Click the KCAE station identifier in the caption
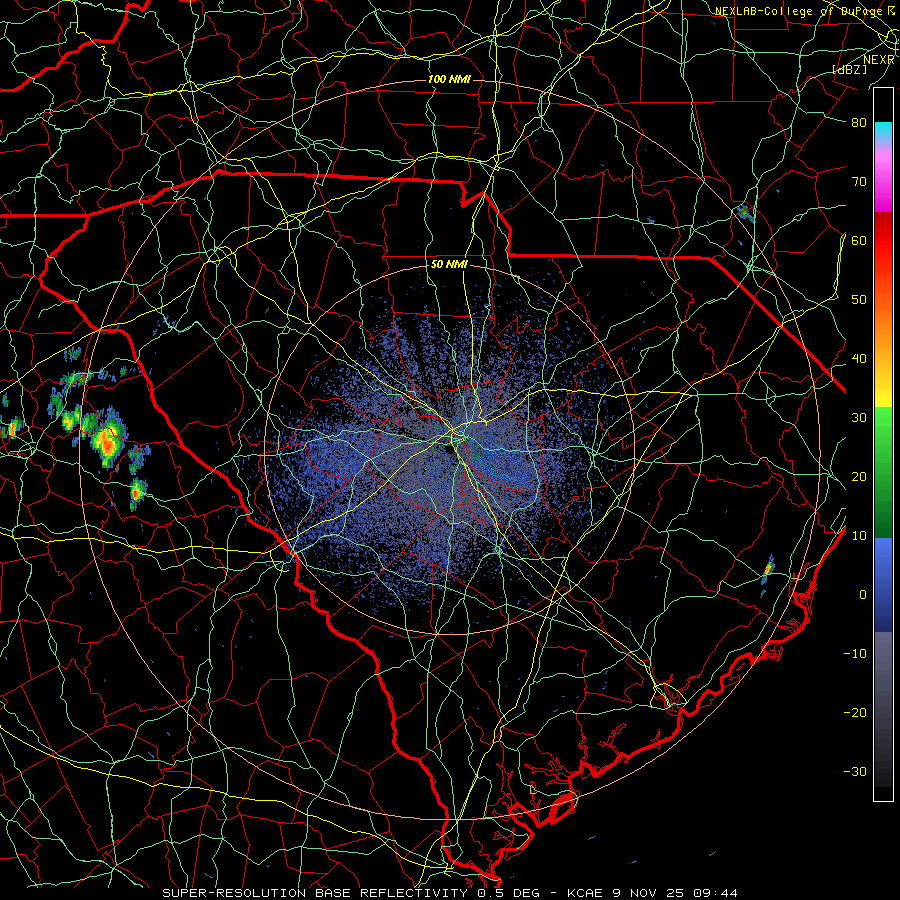 pos(585,893)
